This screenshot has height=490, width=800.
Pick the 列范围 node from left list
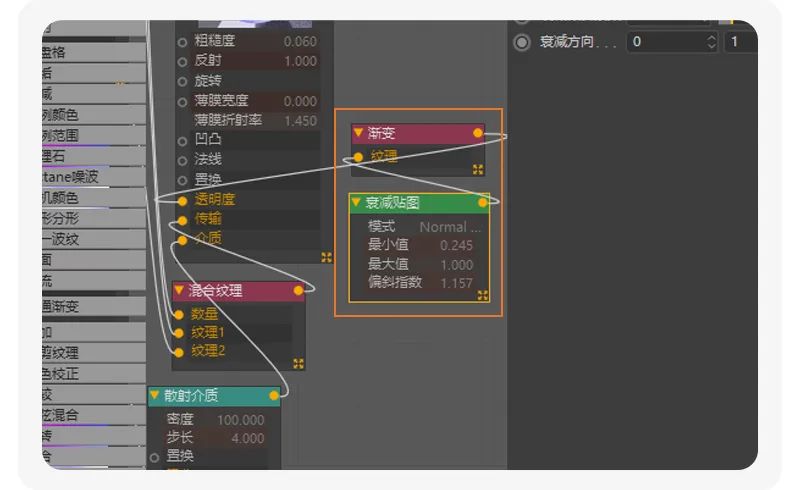click(94, 136)
